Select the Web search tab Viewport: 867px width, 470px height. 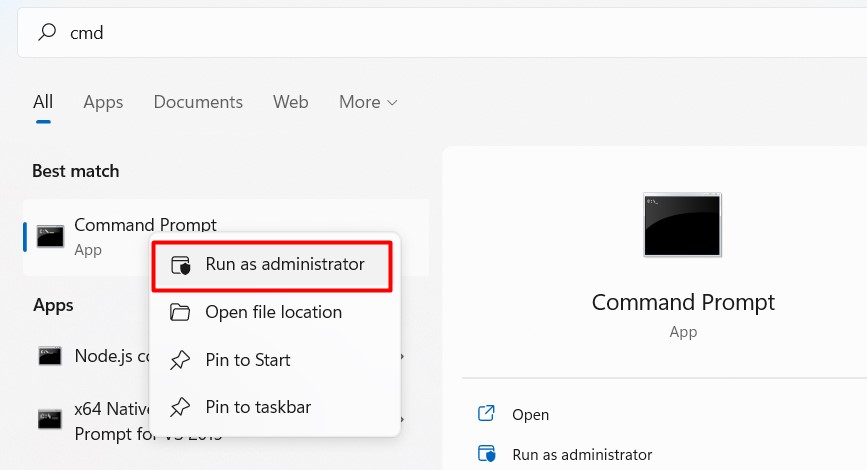290,102
